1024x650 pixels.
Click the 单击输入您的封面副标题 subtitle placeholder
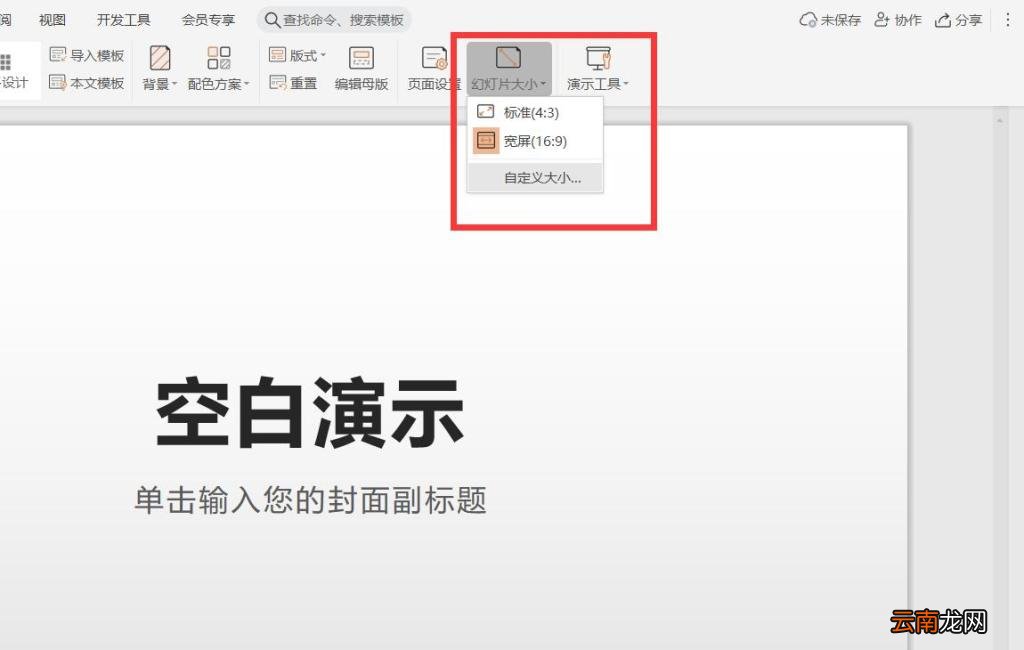point(310,500)
